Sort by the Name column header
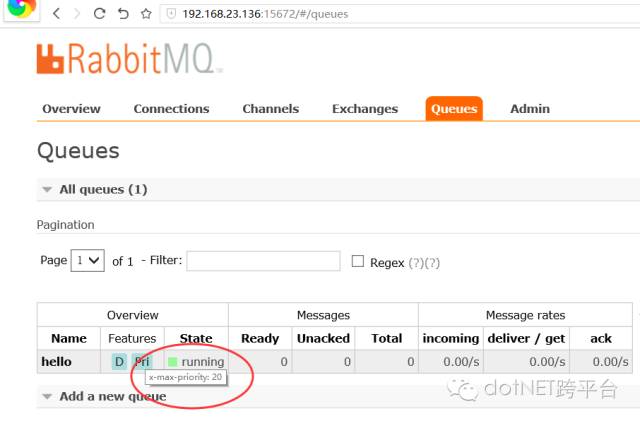The height and width of the screenshot is (421, 640). (x=69, y=338)
